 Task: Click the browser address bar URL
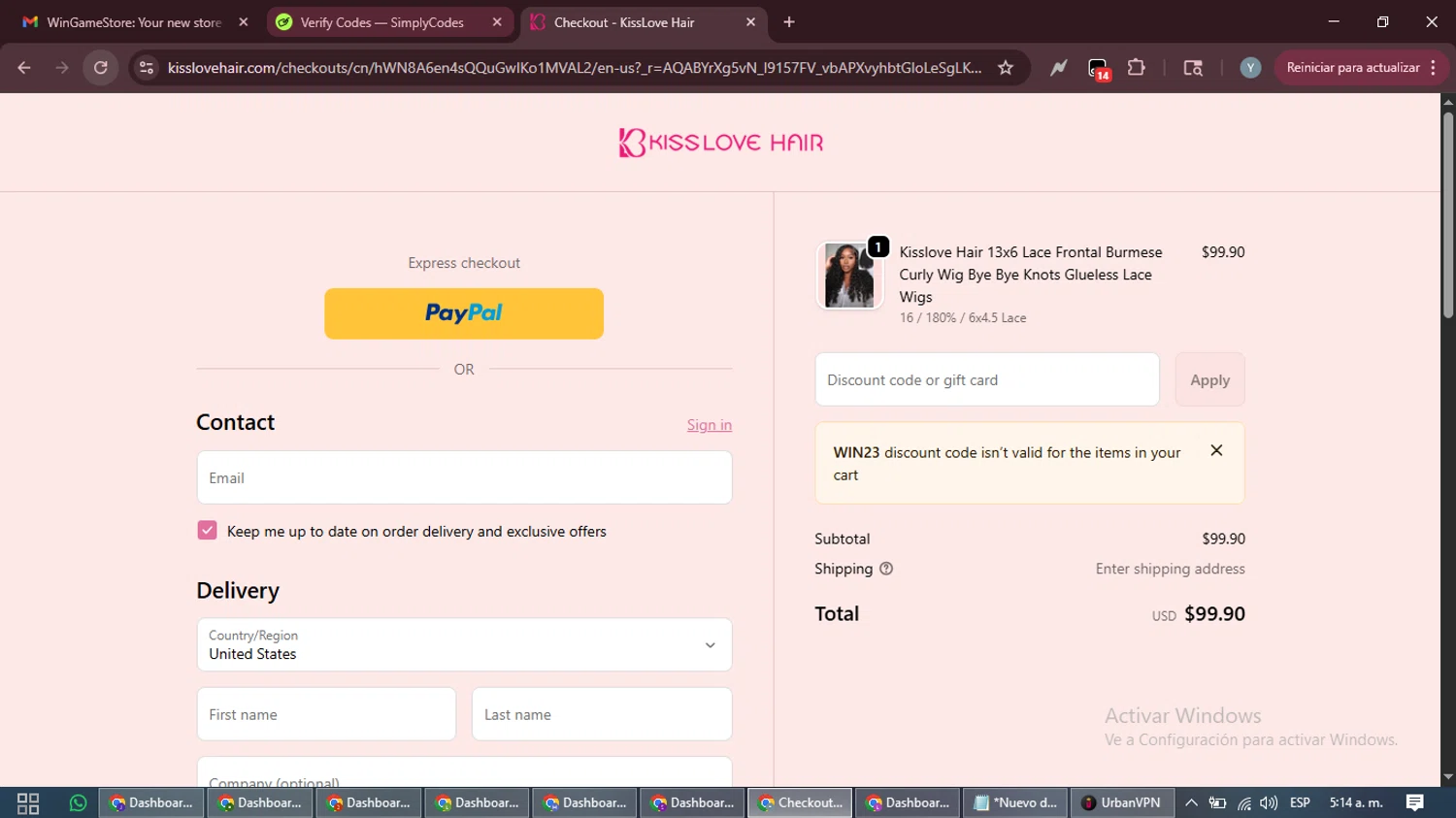574,68
